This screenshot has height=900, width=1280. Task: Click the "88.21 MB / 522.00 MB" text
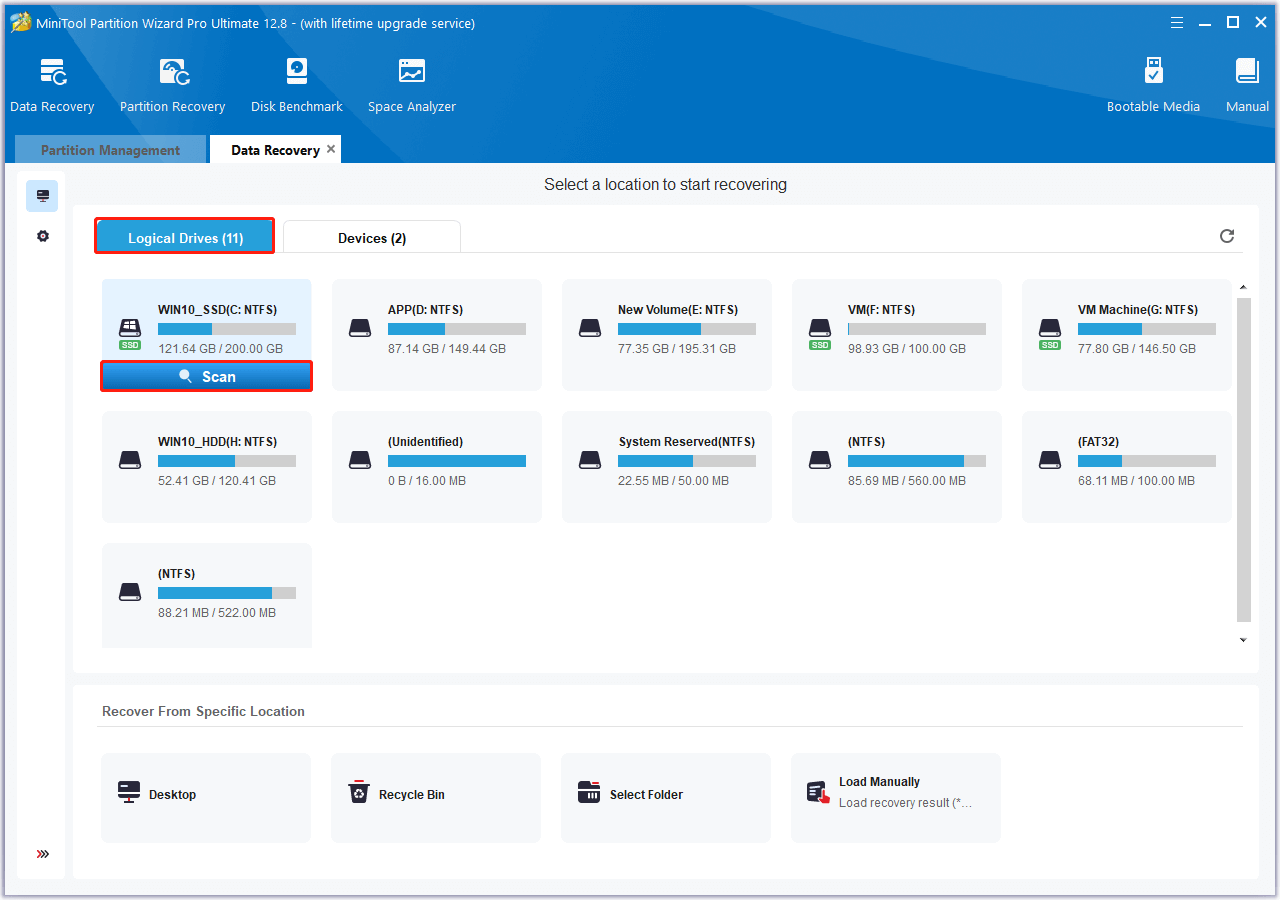click(x=217, y=613)
